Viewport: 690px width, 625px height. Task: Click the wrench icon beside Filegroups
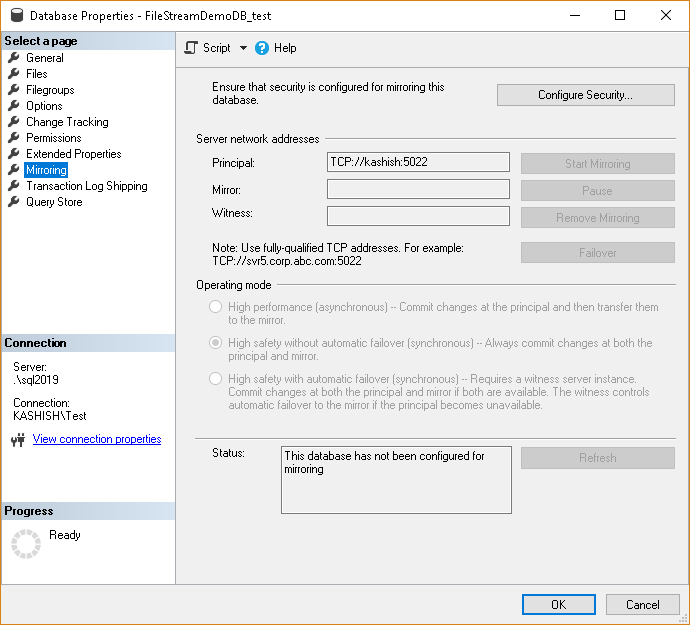[x=14, y=90]
